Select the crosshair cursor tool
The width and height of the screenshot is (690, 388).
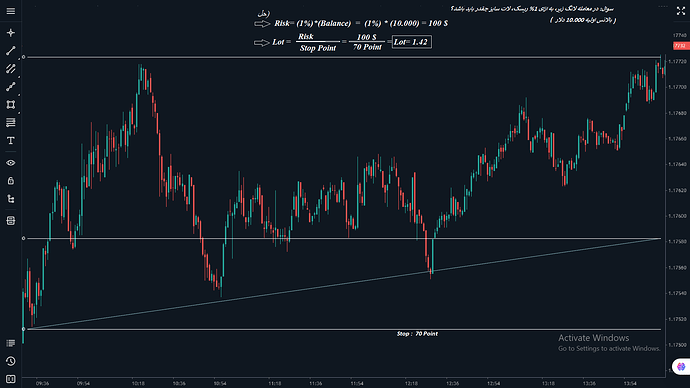coord(11,33)
